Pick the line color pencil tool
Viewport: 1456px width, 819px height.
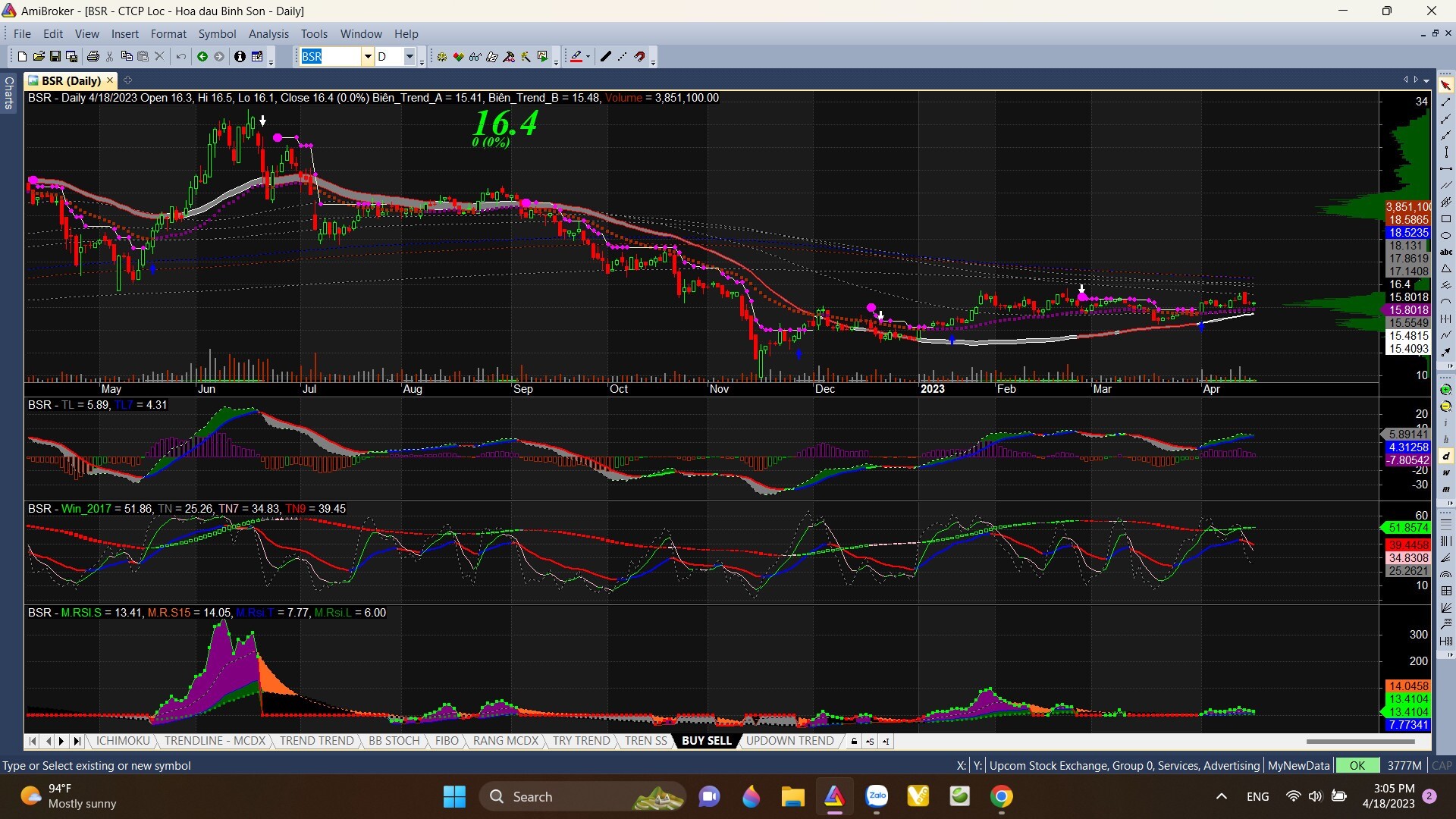pyautogui.click(x=576, y=57)
